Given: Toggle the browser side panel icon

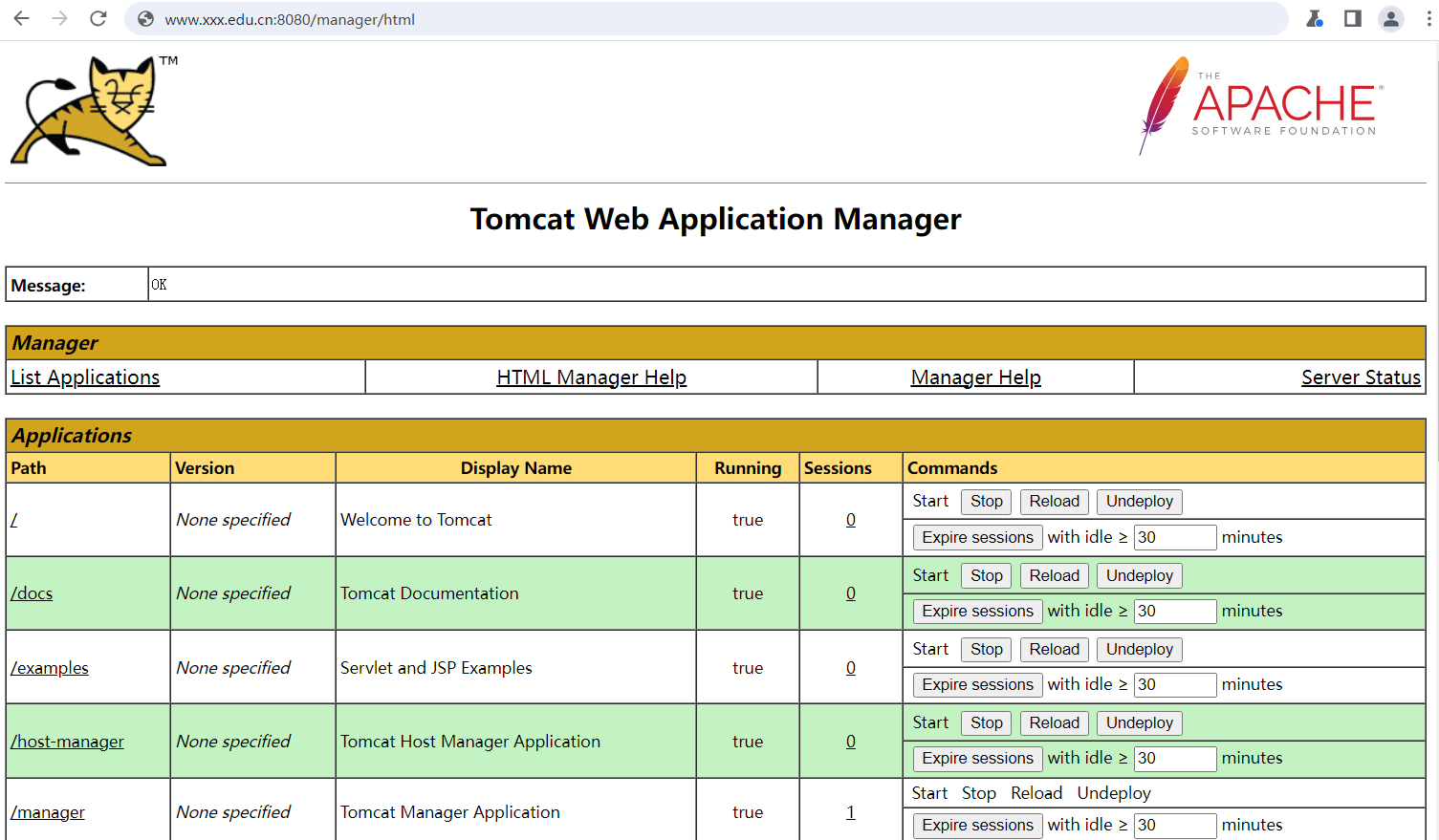Looking at the screenshot, I should [1352, 19].
